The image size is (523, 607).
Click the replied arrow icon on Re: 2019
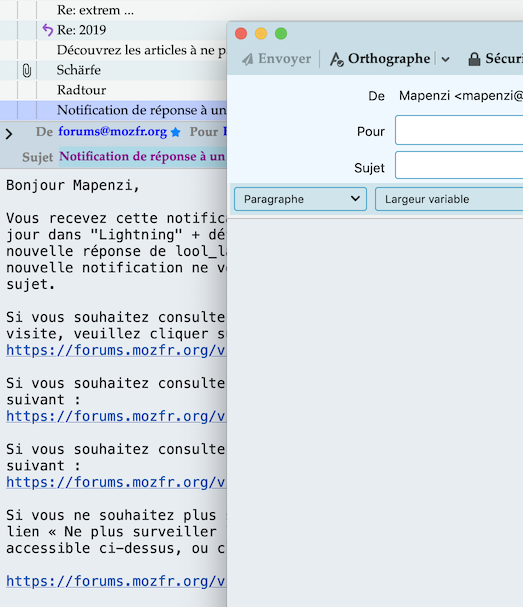point(47,30)
